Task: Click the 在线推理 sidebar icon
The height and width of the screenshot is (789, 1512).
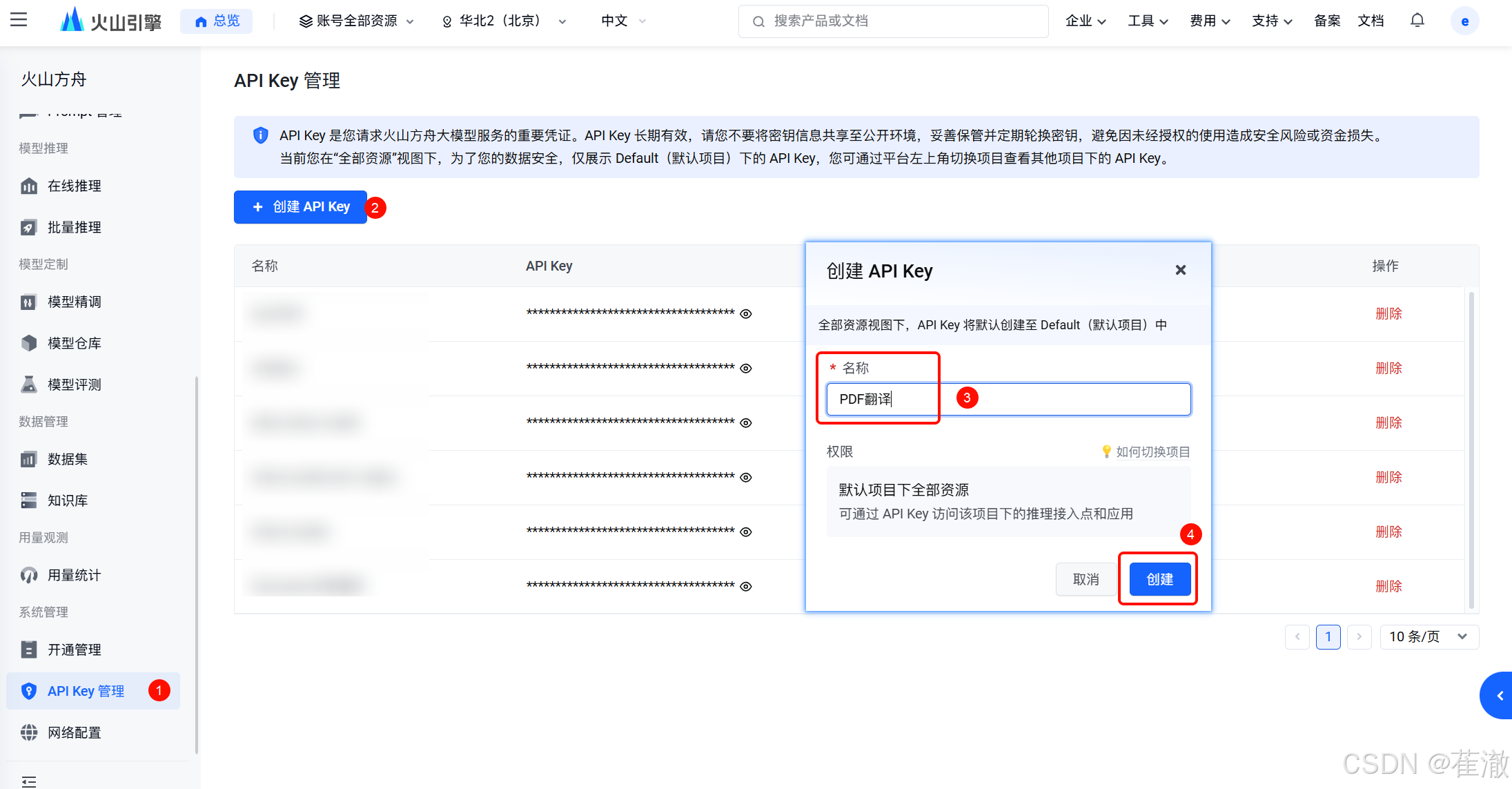Action: coord(29,186)
